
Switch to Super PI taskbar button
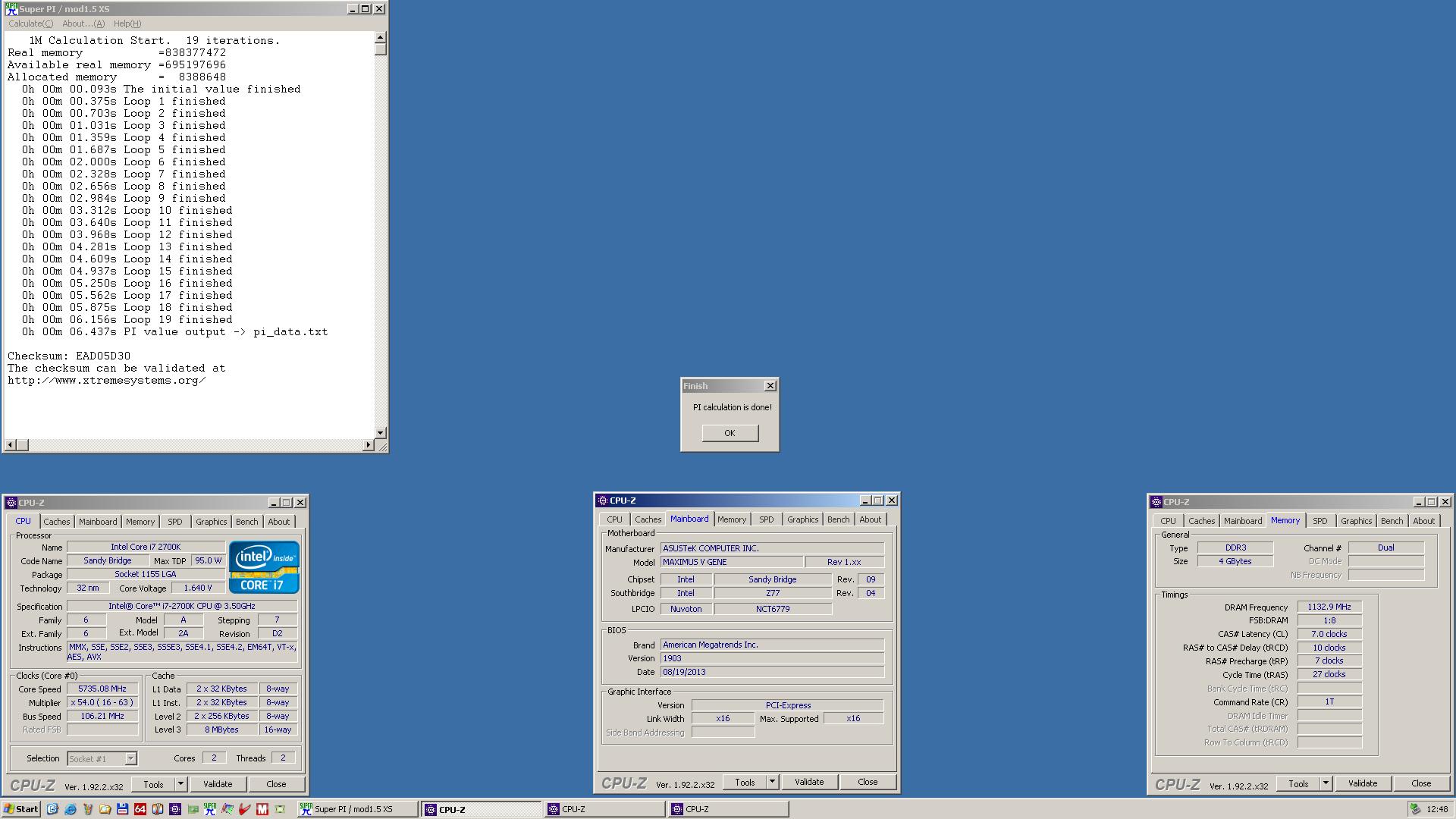[356, 809]
